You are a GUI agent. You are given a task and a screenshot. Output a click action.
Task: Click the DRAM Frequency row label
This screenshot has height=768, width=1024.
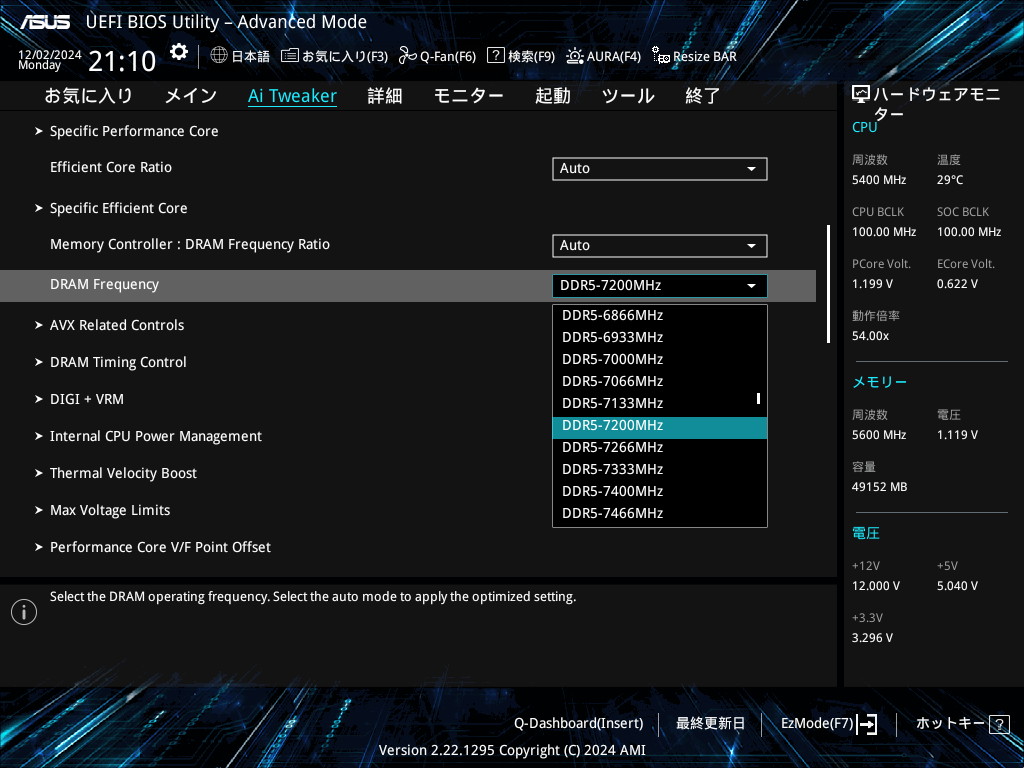tap(104, 285)
